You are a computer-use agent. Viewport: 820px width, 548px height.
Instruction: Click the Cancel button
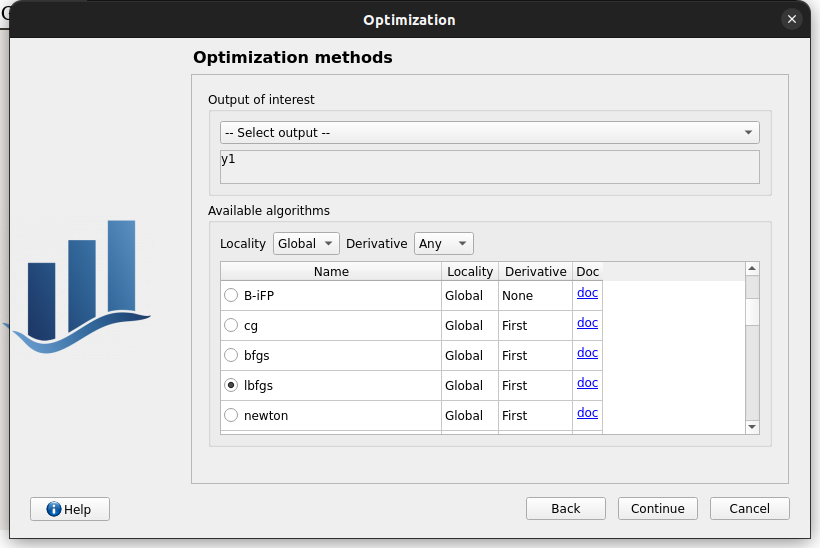(749, 509)
